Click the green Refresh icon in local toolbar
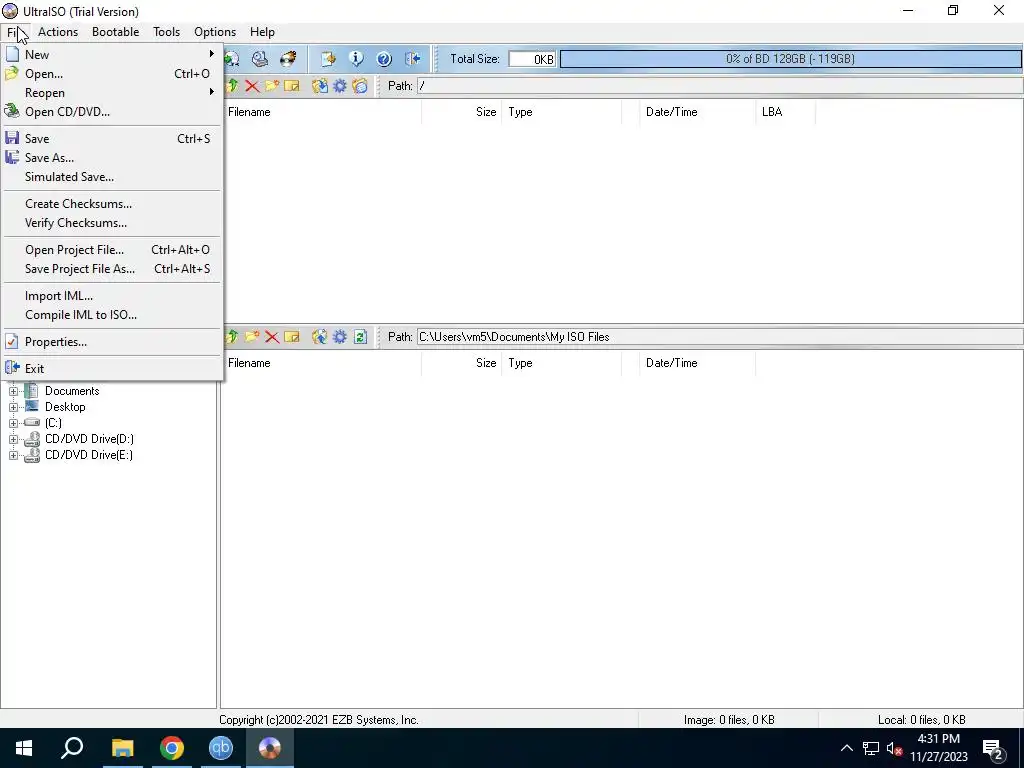The image size is (1024, 768). pos(360,337)
